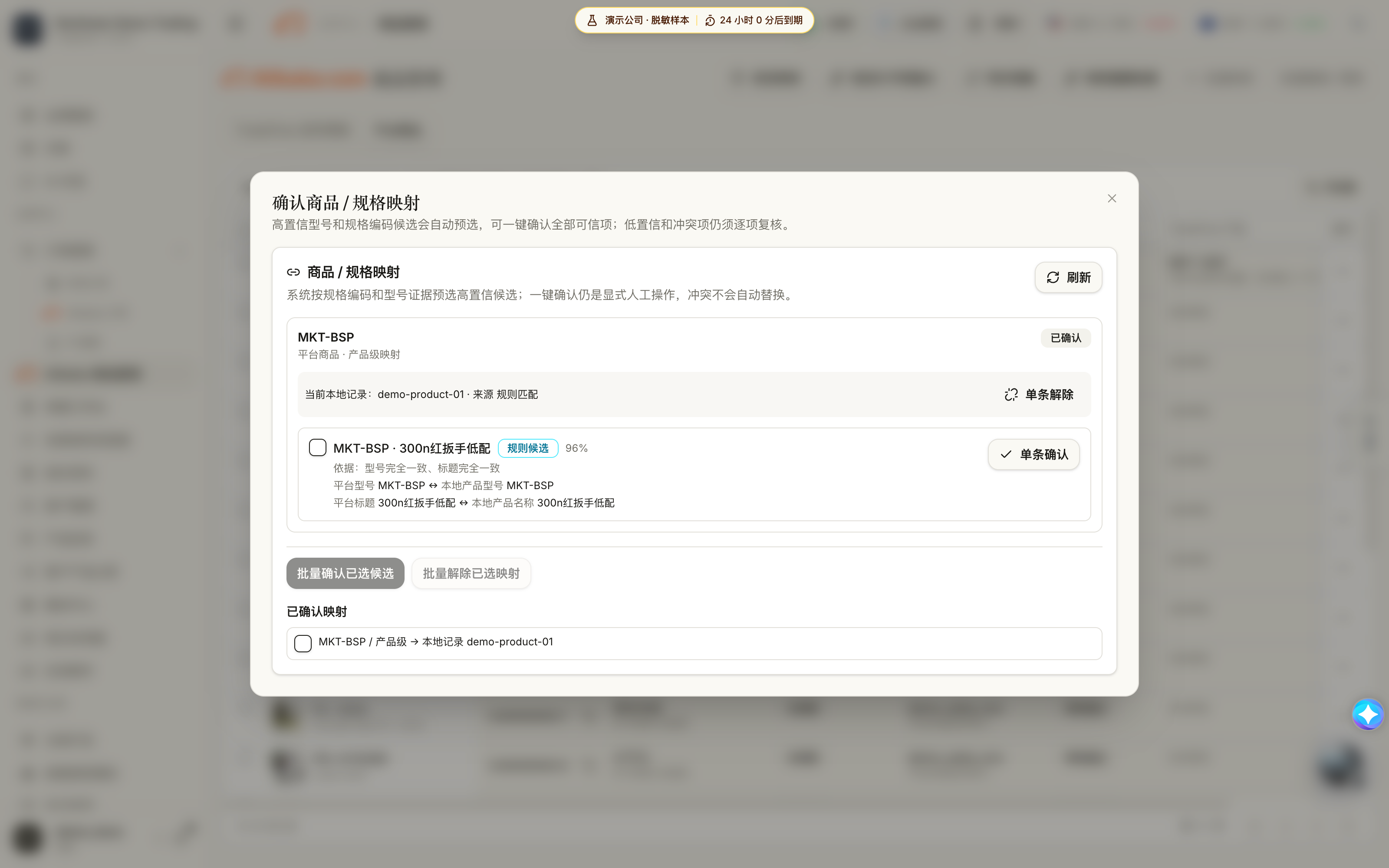Viewport: 1389px width, 868px height.
Task: Click the 规则候选 tag
Action: point(528,448)
